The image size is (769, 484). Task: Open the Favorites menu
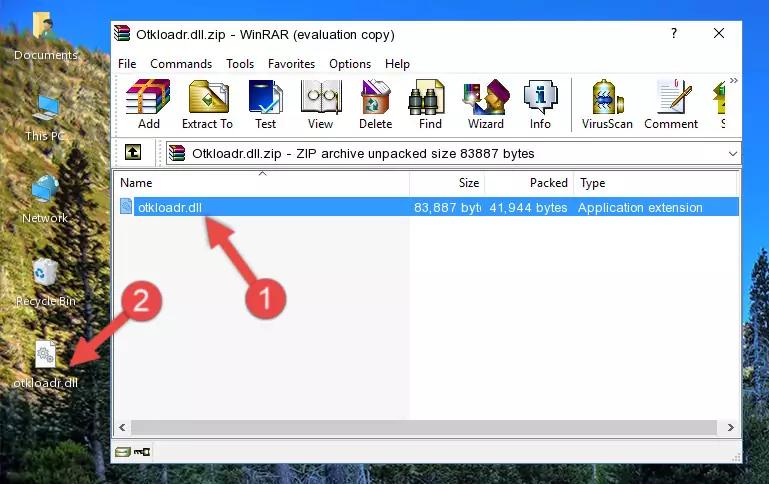click(x=291, y=64)
